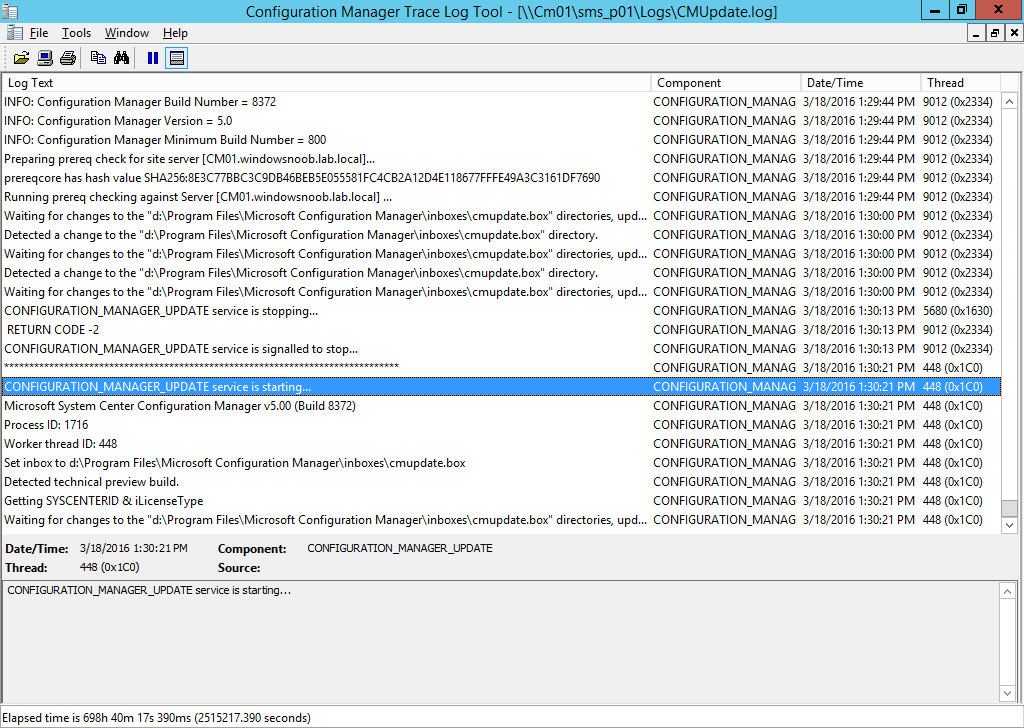Sort by the Log Text column header
The image size is (1024, 728).
[326, 83]
